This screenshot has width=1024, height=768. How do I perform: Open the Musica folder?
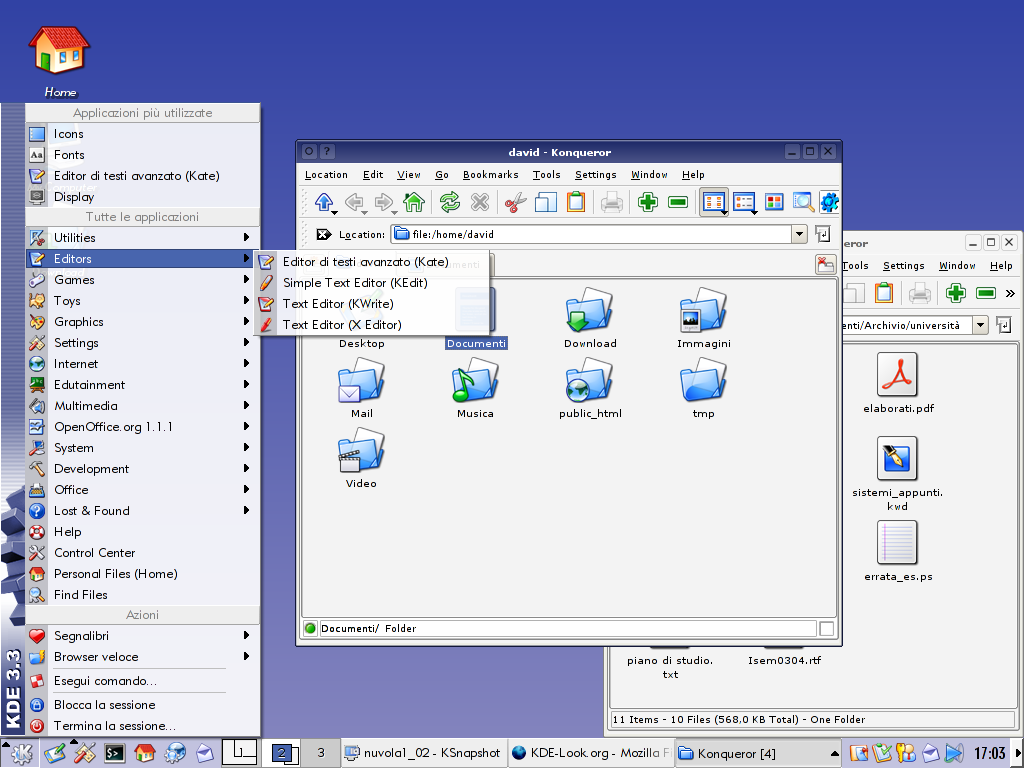click(x=475, y=380)
